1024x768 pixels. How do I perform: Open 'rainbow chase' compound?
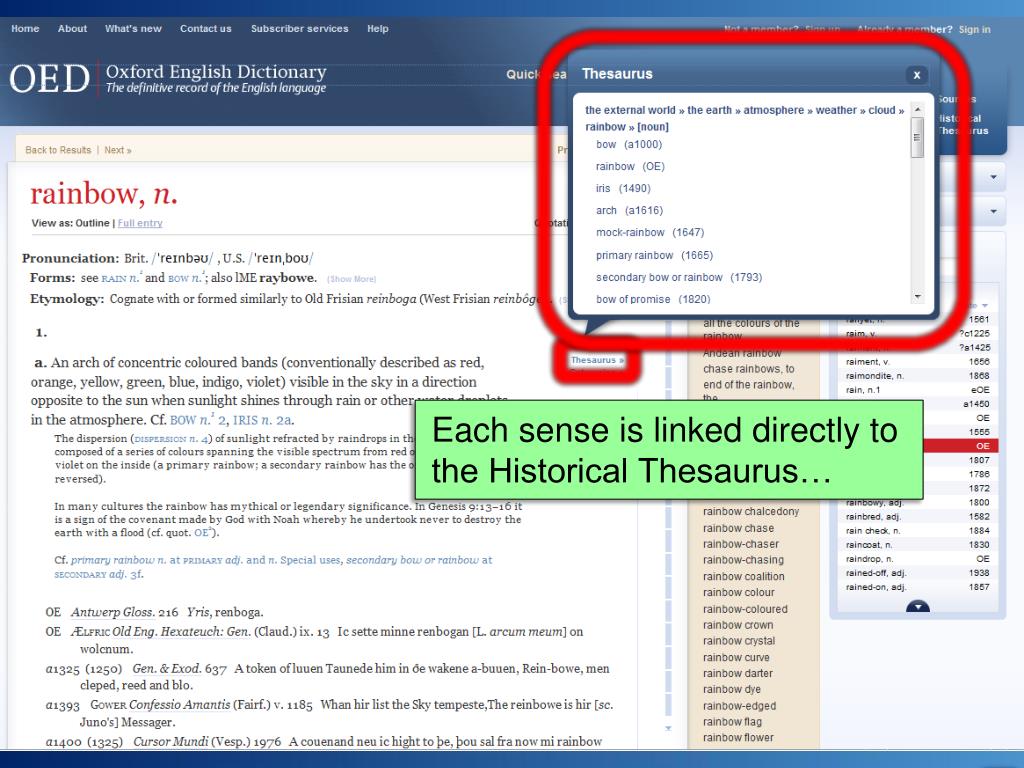tap(739, 528)
